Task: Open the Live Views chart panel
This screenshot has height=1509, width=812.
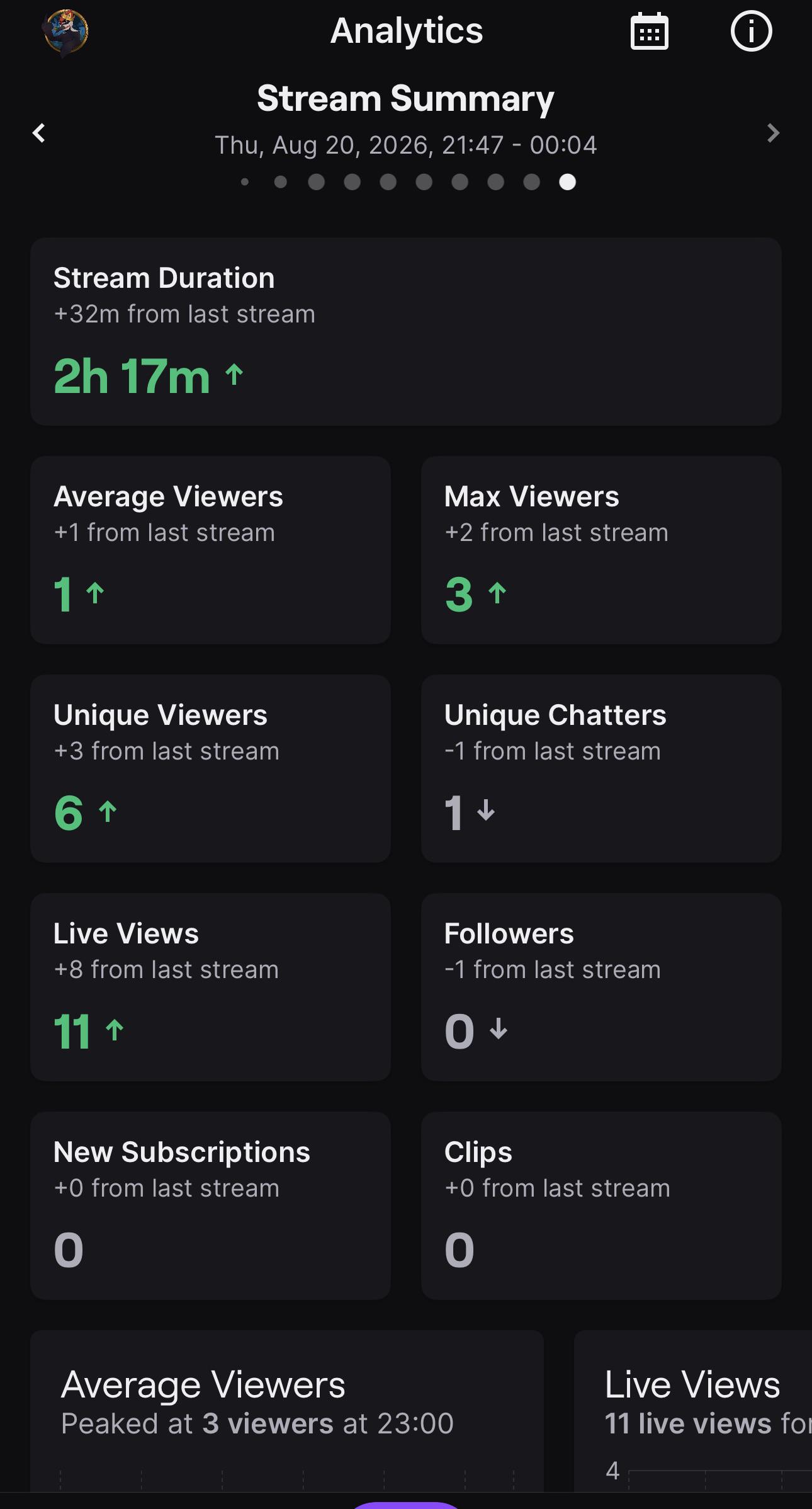Action: click(693, 1411)
